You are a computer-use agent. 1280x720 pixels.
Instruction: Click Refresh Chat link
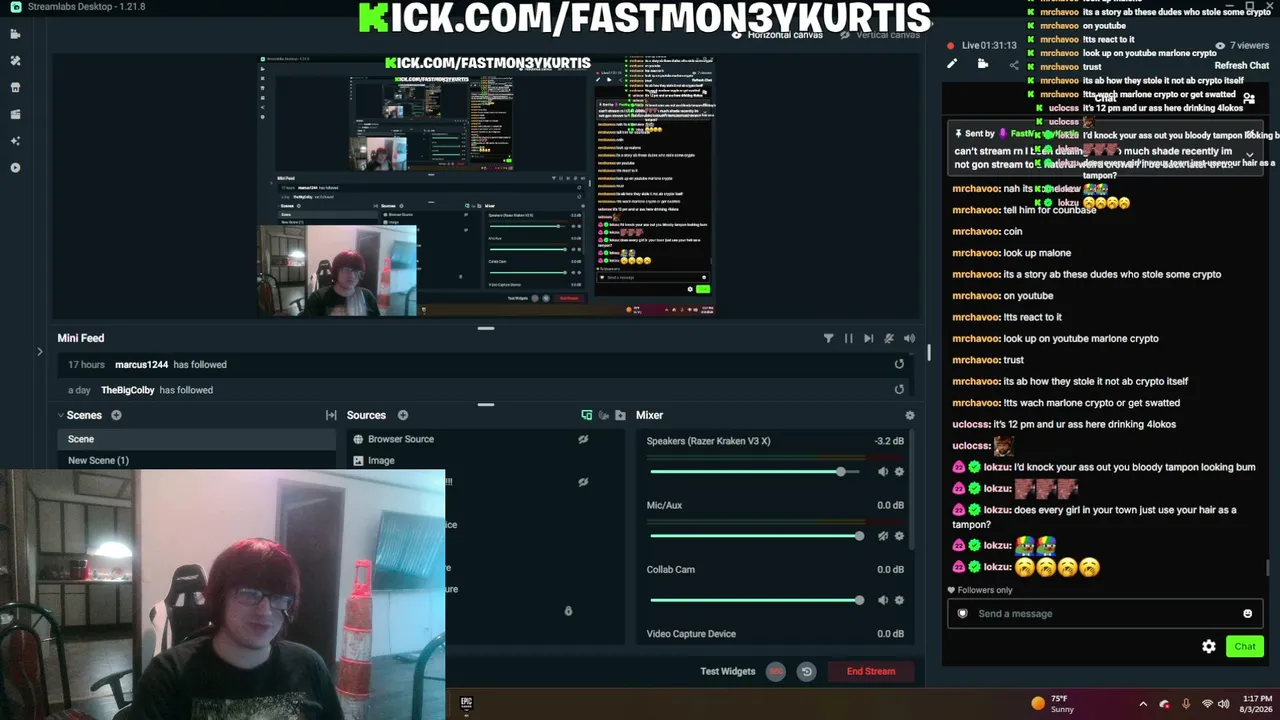(1242, 66)
